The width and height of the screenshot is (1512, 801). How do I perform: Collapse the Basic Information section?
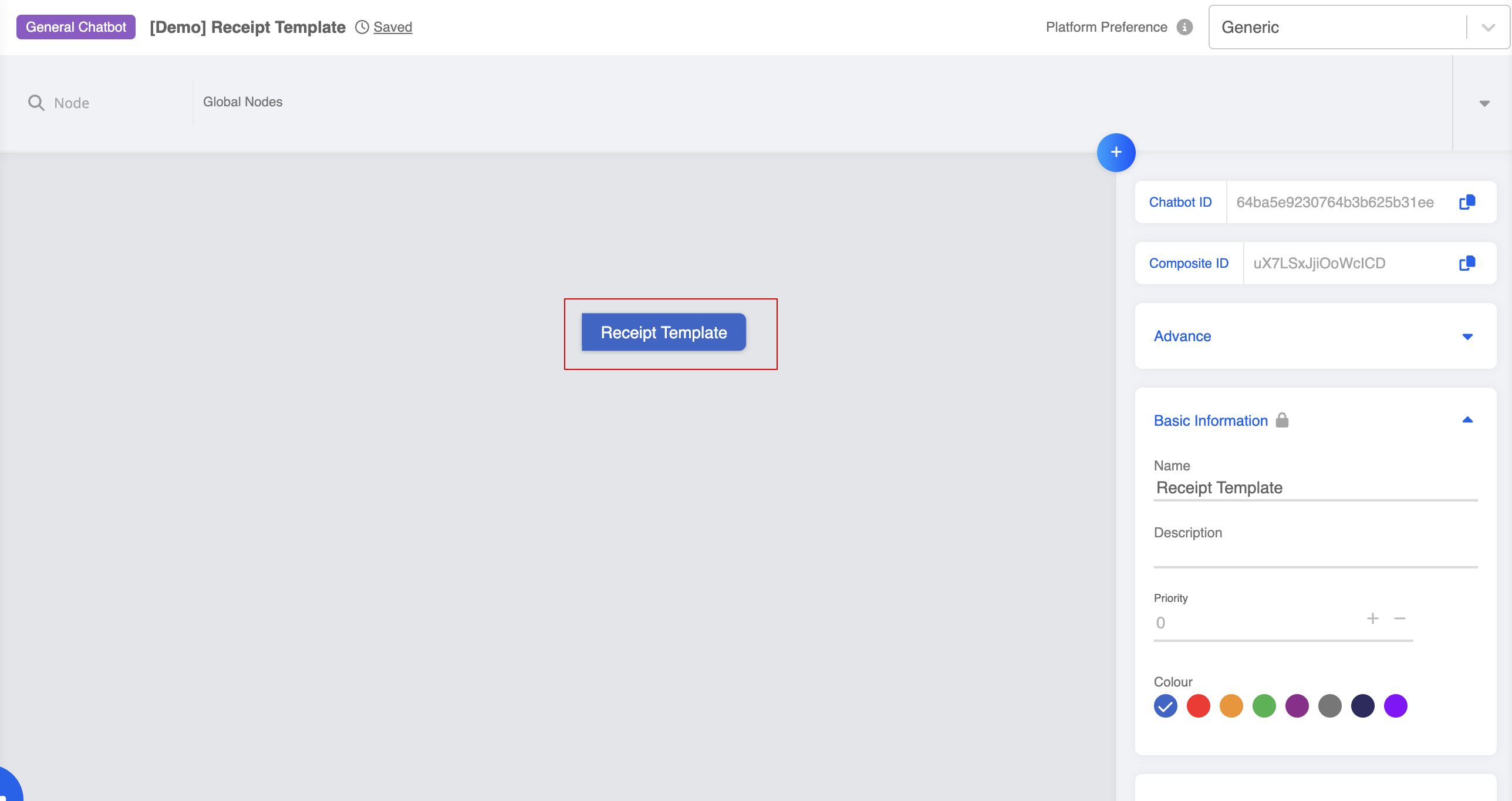tap(1467, 420)
